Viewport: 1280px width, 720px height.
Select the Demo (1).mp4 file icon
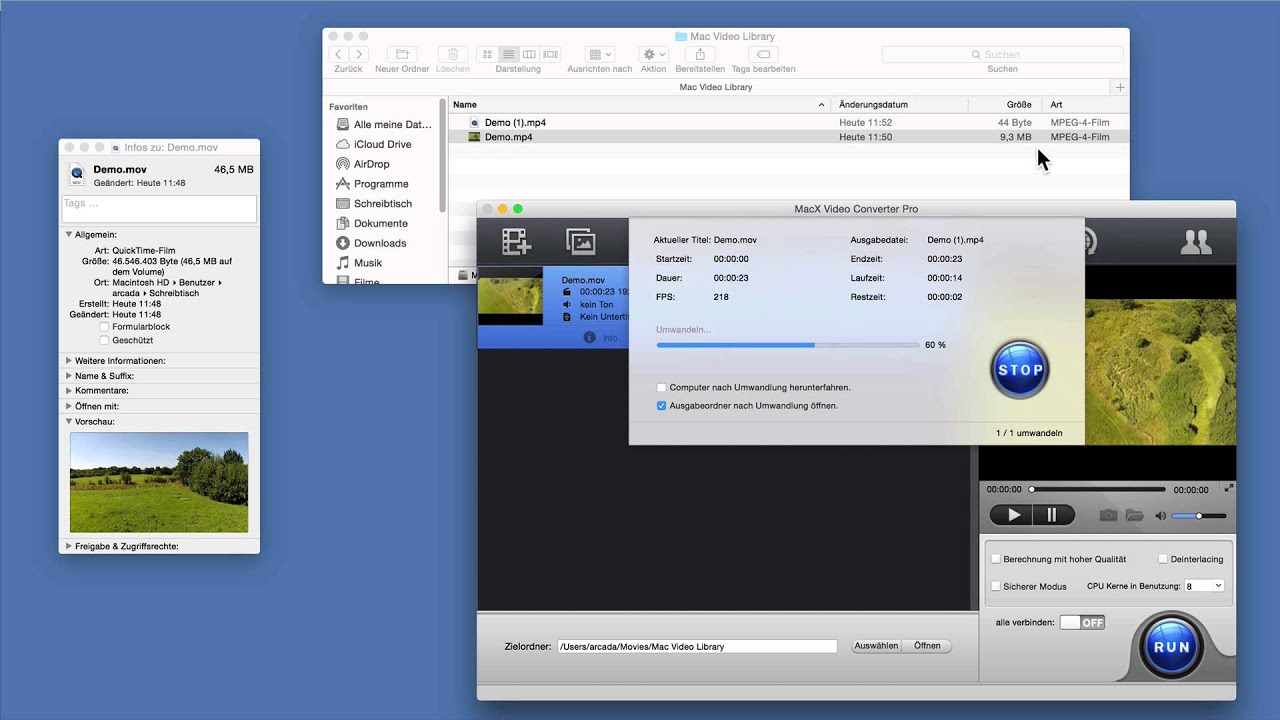click(475, 122)
